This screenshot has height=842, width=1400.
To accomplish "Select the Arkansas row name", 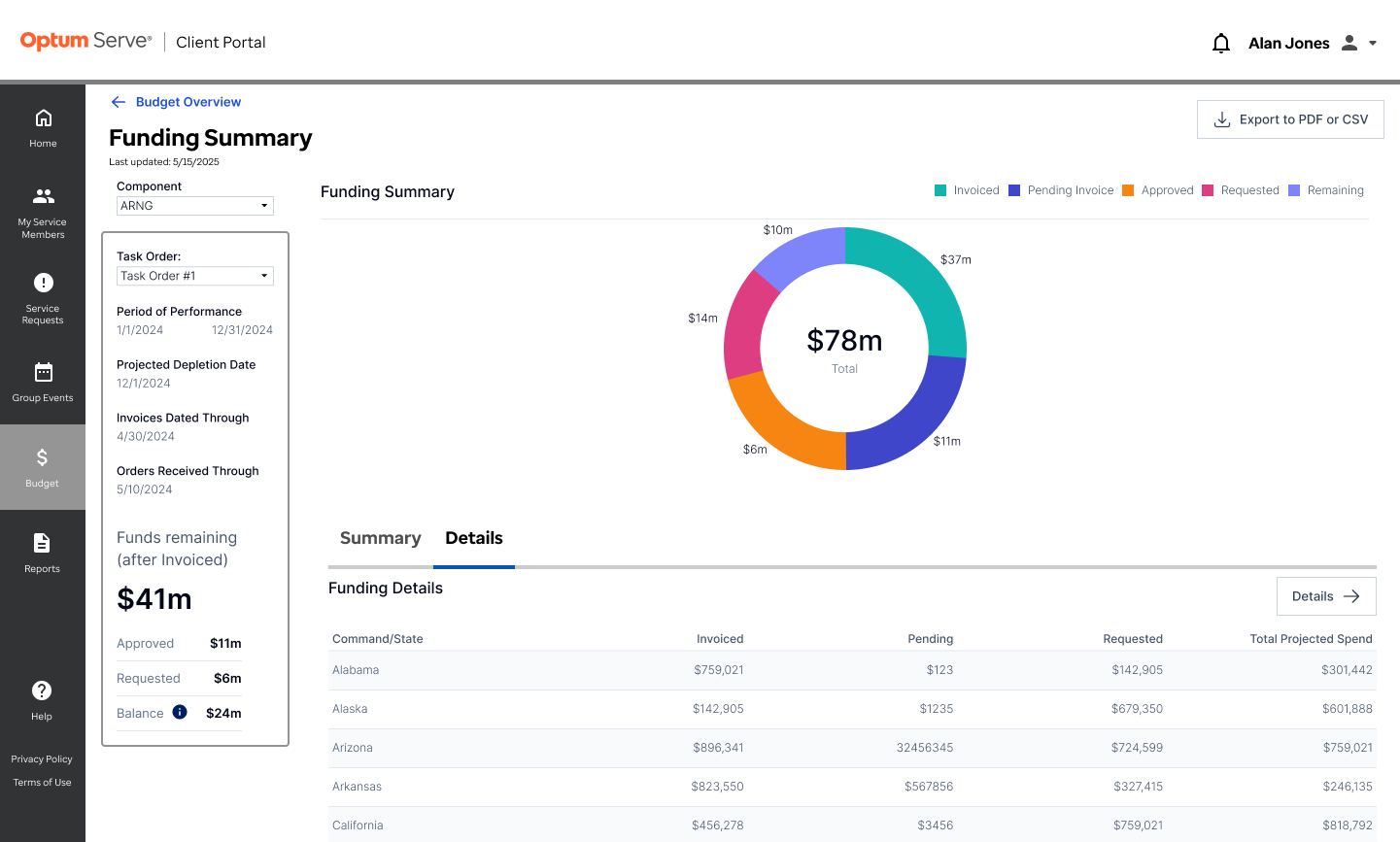I will click(357, 787).
